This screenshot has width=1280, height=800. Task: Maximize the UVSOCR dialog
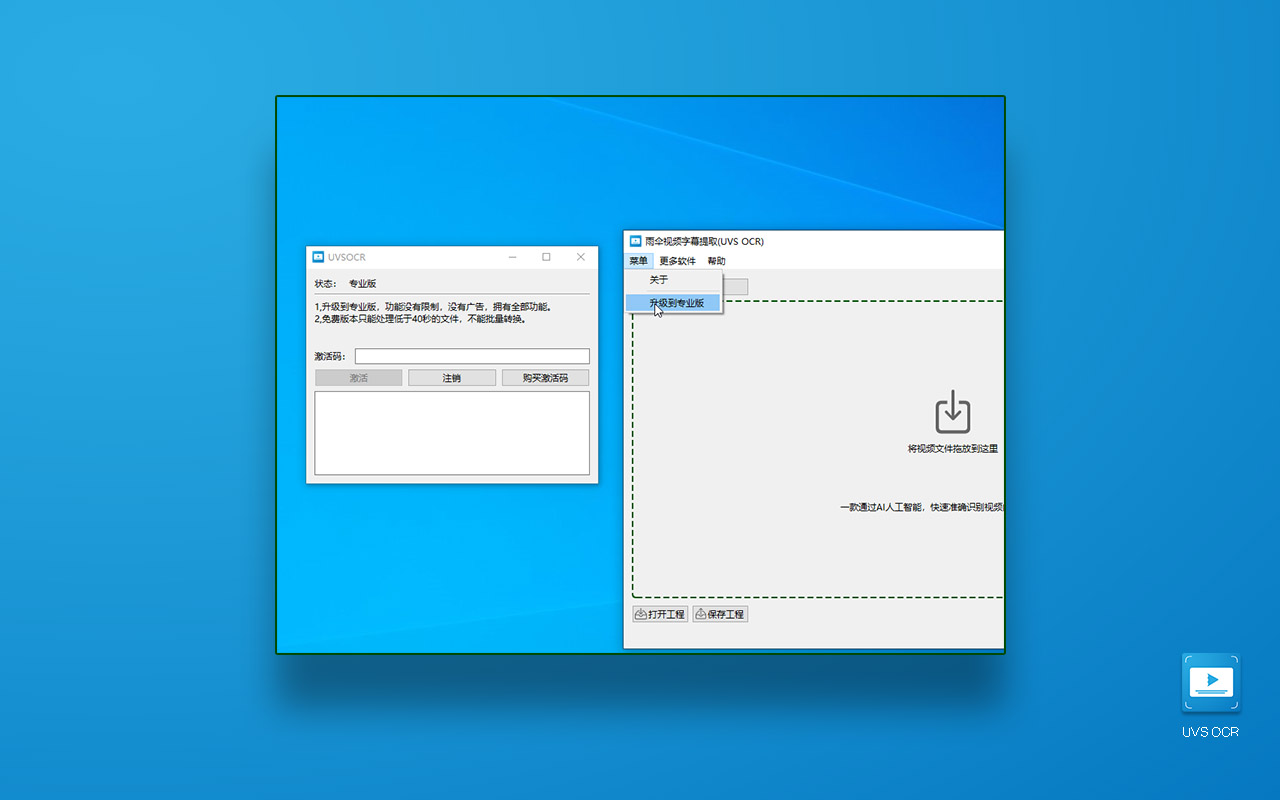pos(546,257)
